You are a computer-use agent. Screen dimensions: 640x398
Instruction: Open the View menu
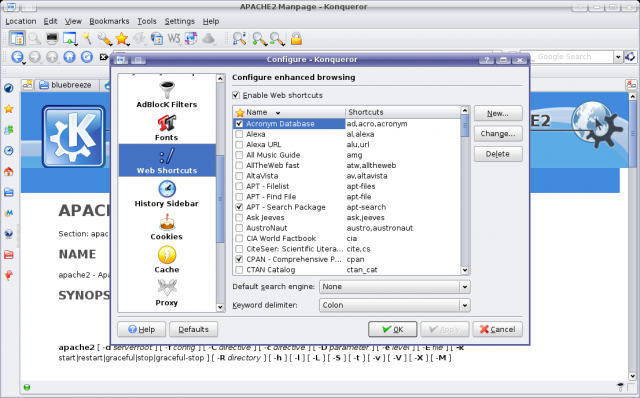(73, 21)
